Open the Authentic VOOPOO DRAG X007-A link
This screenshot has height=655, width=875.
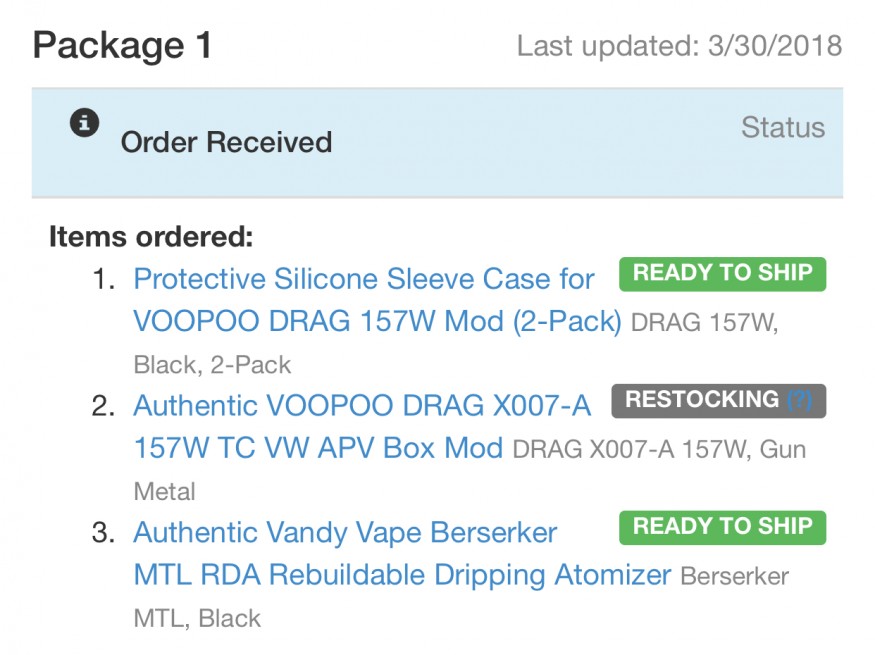[x=362, y=406]
